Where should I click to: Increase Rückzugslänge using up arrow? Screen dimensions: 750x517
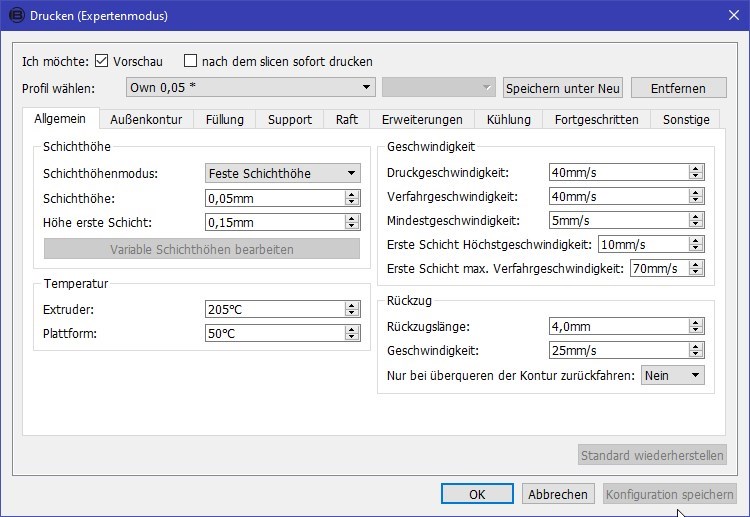tap(696, 322)
